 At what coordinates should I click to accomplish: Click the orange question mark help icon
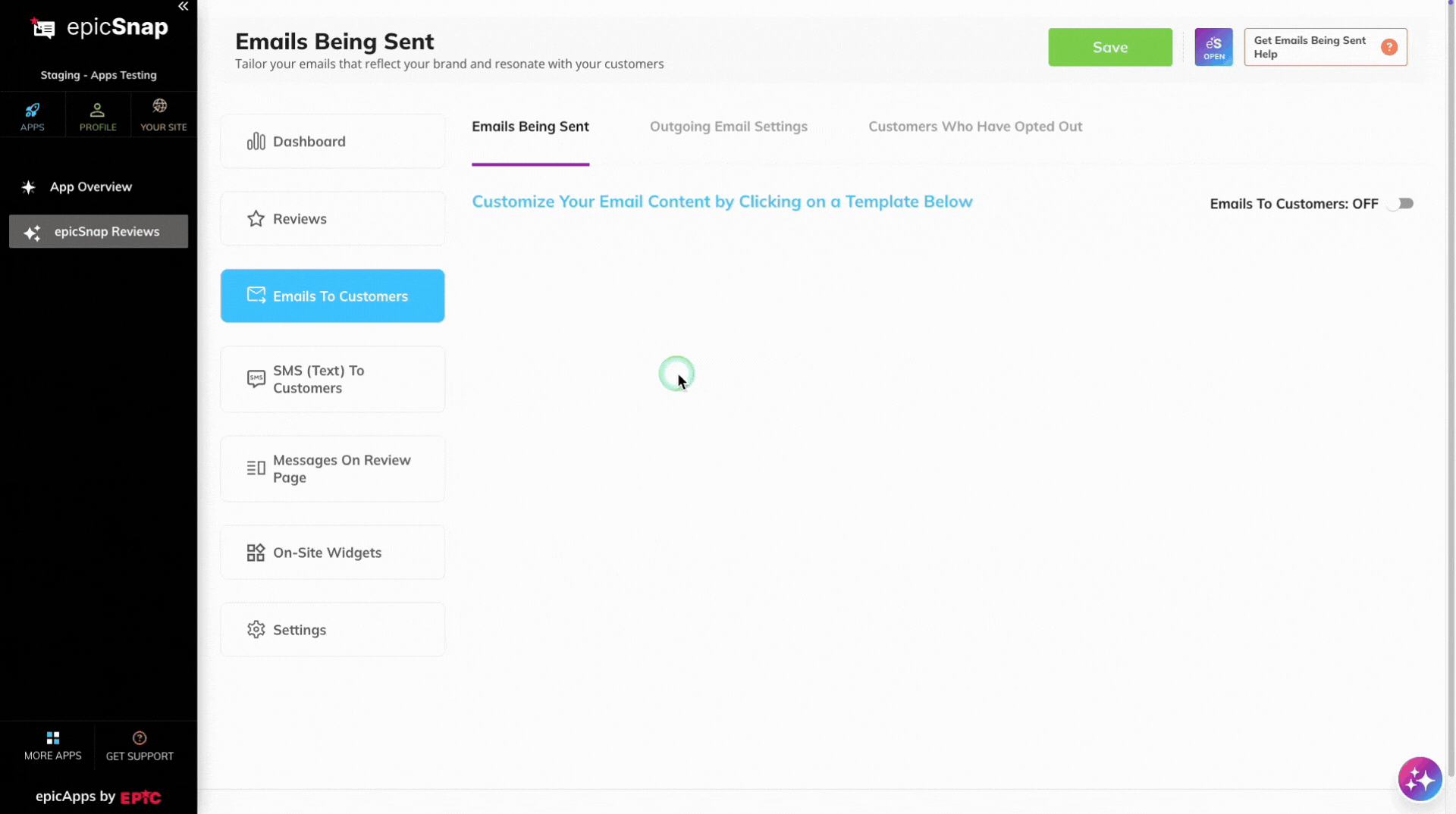pyautogui.click(x=1389, y=47)
